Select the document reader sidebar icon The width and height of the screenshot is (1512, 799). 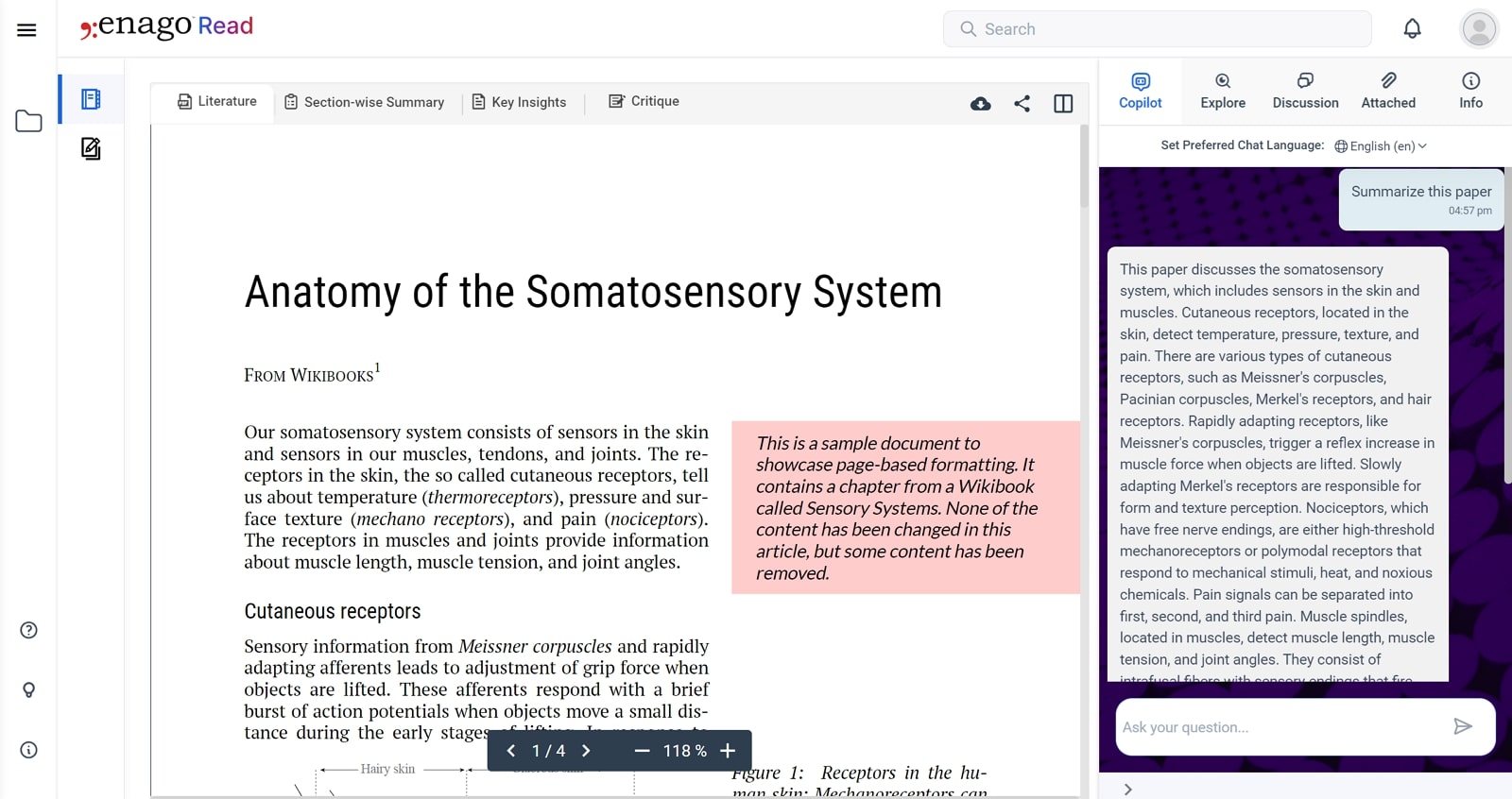click(x=91, y=99)
